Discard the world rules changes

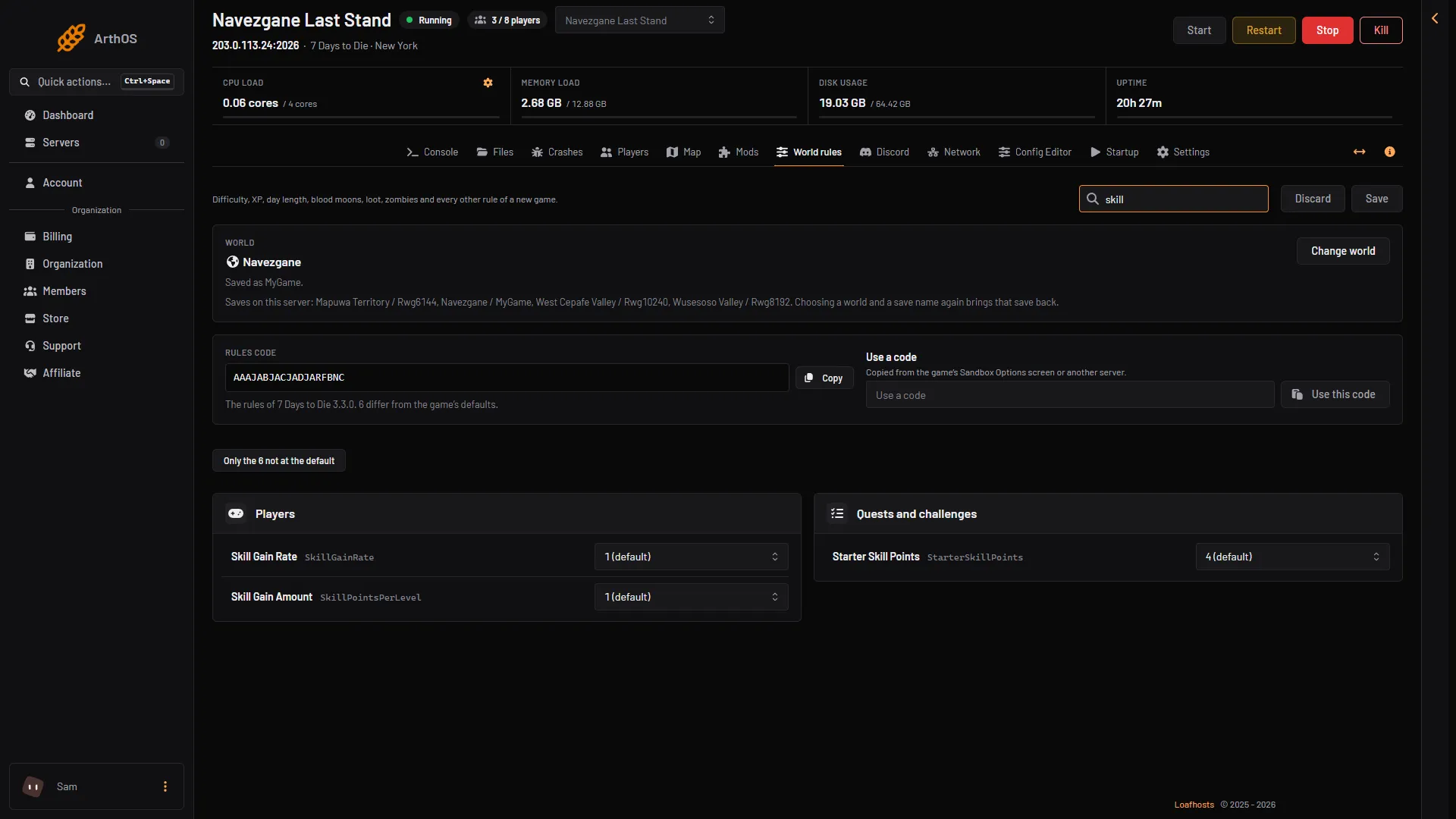[1313, 199]
